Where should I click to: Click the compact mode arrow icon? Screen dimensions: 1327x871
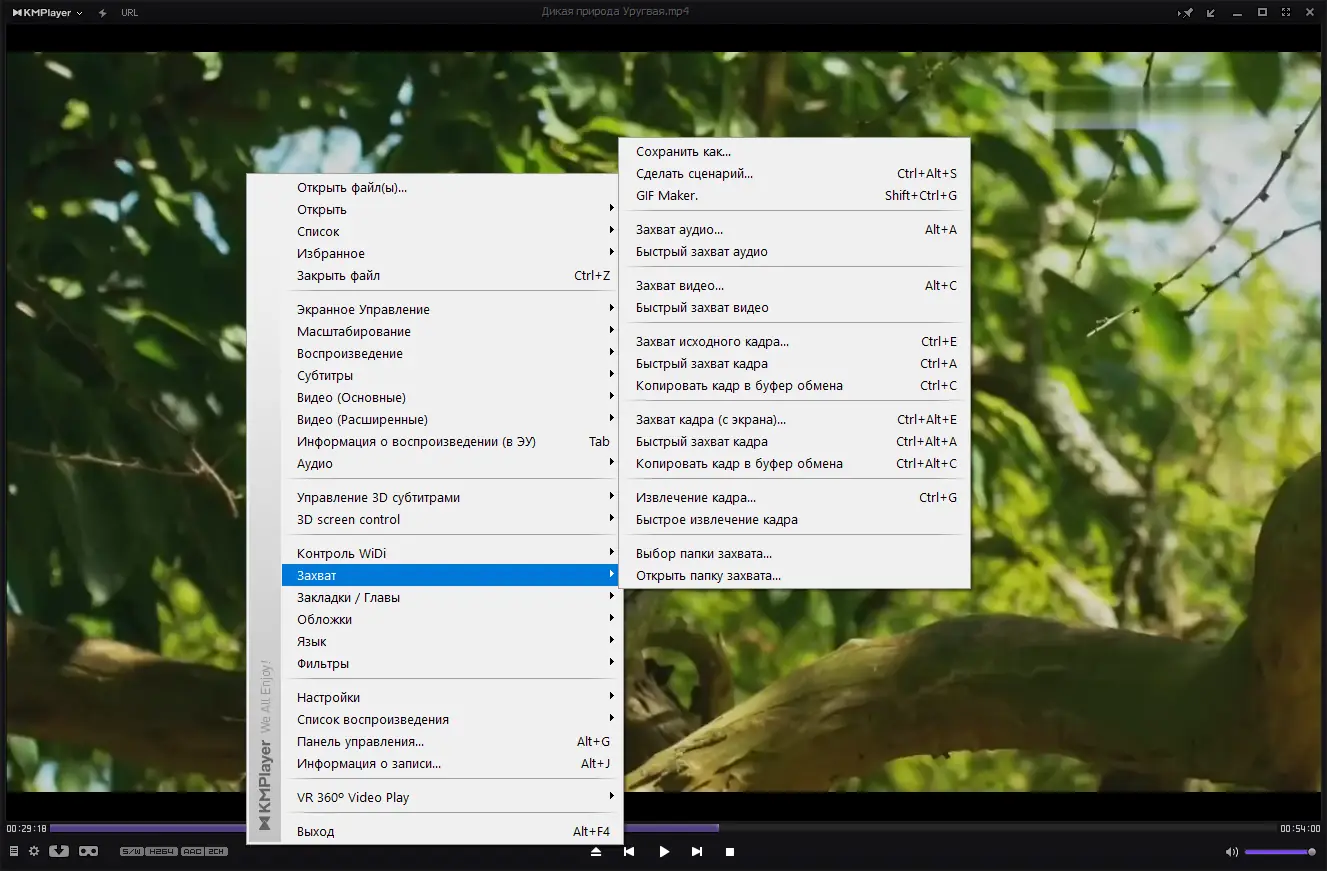click(1211, 13)
